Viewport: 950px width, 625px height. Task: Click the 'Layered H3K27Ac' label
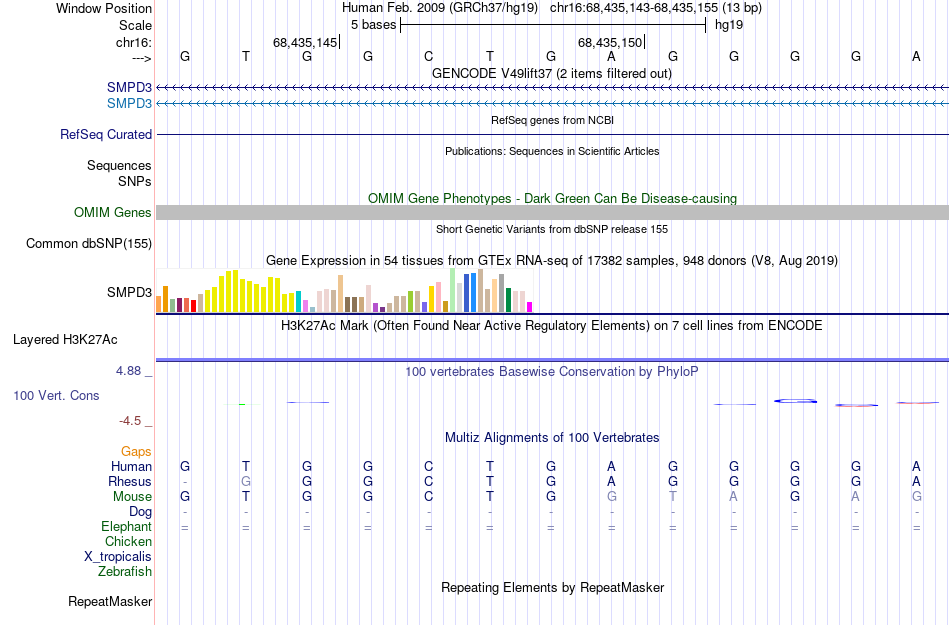(65, 340)
